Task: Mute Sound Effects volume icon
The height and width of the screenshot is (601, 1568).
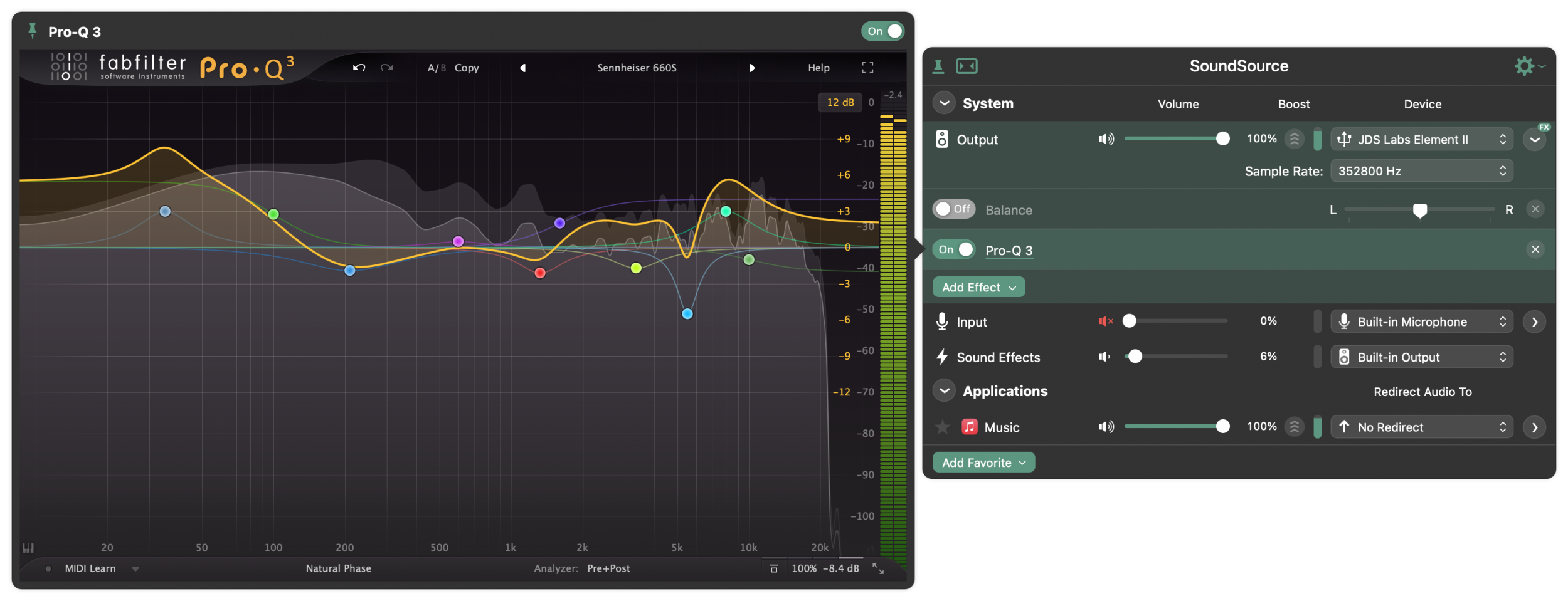Action: point(1104,357)
